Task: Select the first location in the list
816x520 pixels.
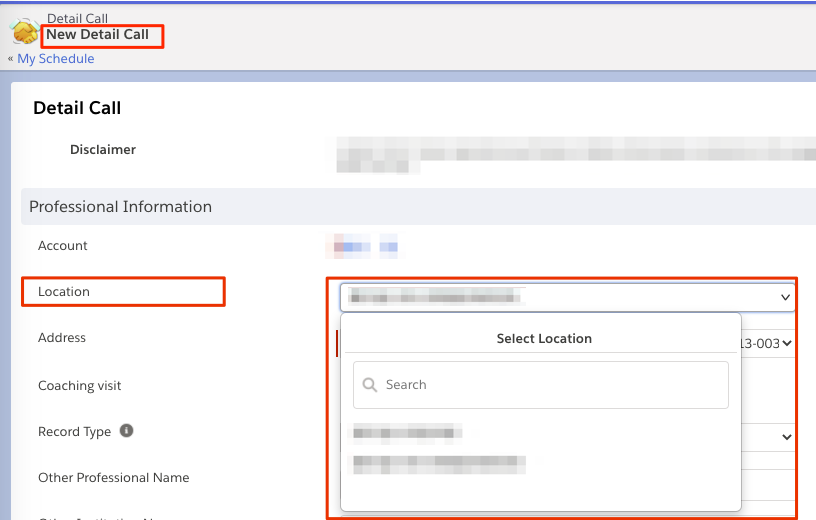Action: (x=407, y=433)
